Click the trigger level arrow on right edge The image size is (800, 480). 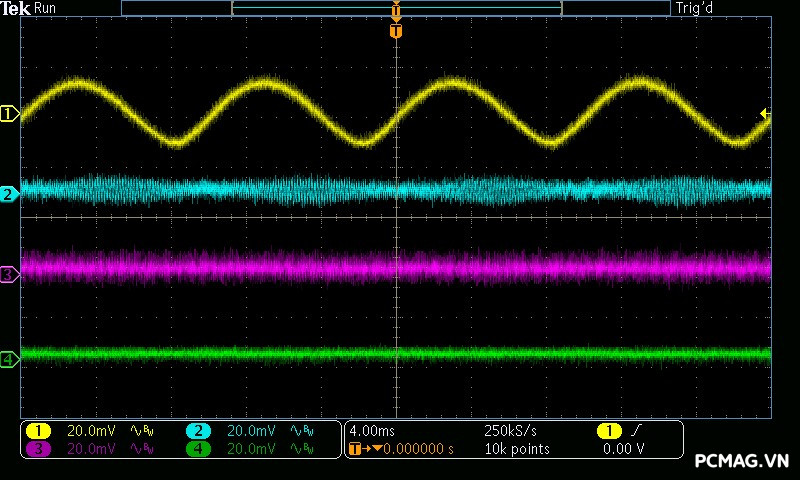pyautogui.click(x=765, y=114)
